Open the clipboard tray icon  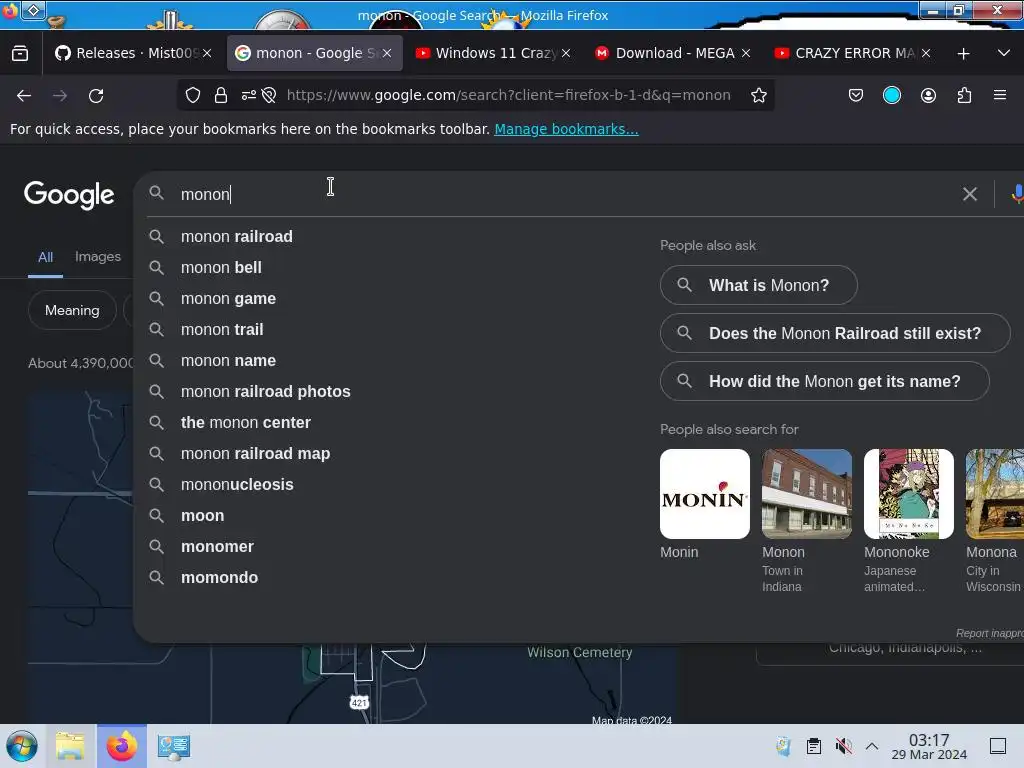(814, 746)
